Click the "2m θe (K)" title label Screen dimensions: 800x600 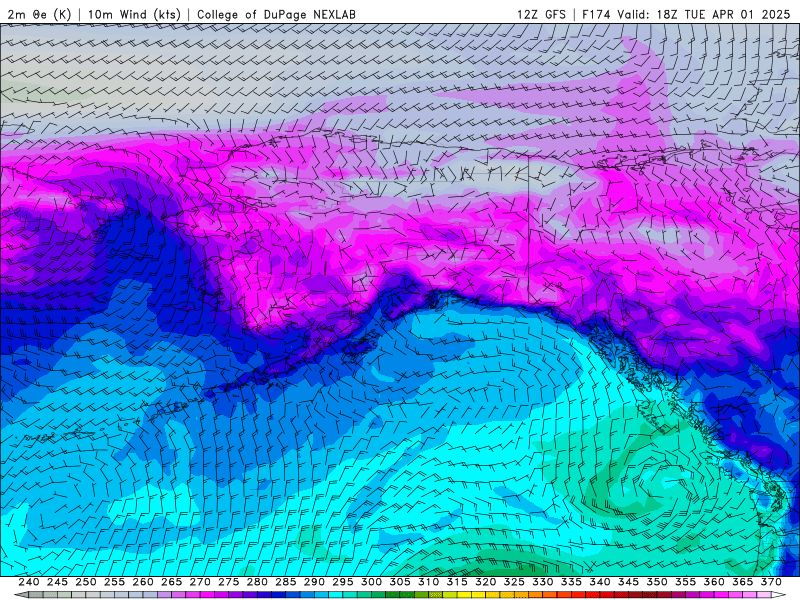click(39, 14)
